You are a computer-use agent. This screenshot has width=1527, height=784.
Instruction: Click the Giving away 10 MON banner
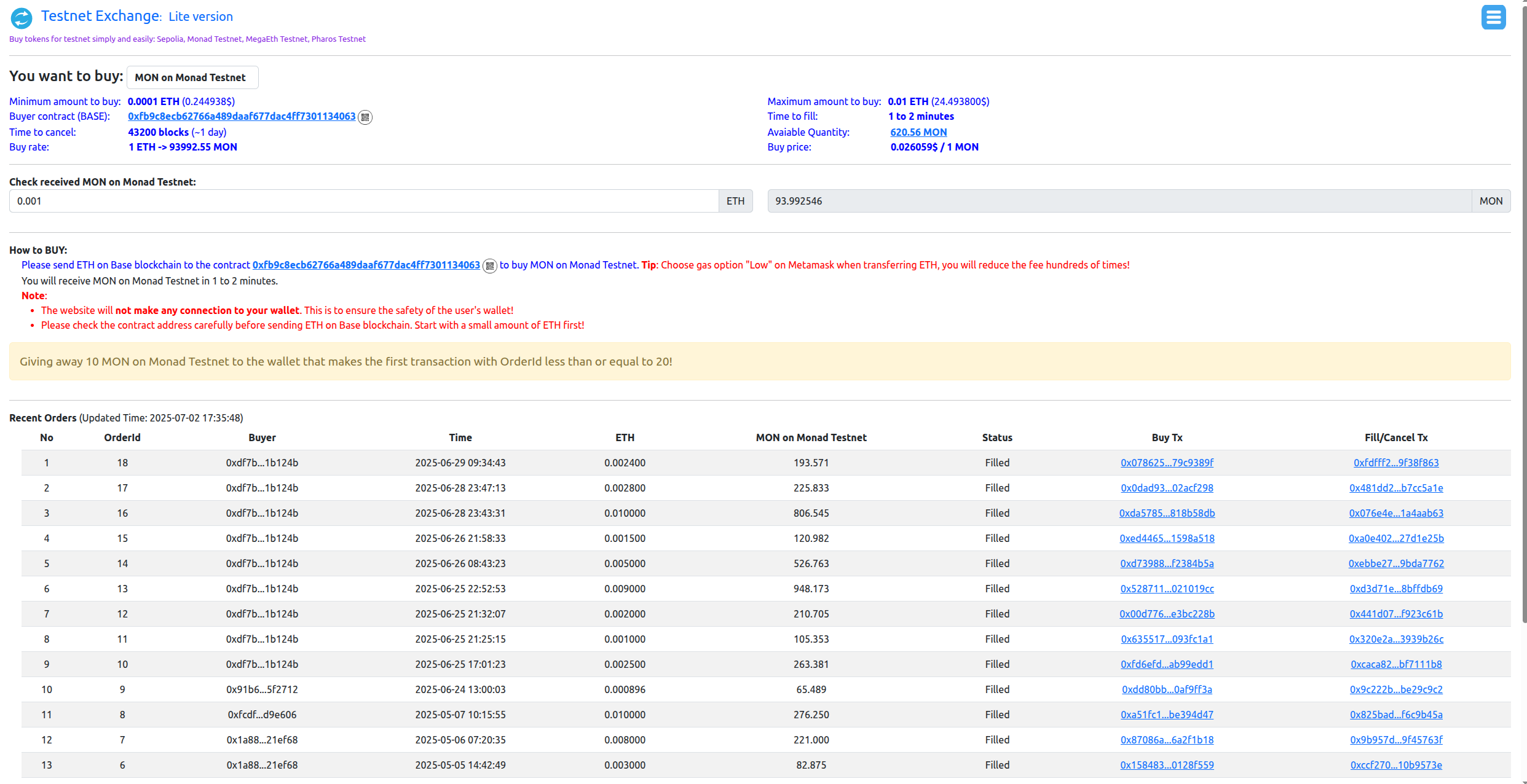click(760, 361)
